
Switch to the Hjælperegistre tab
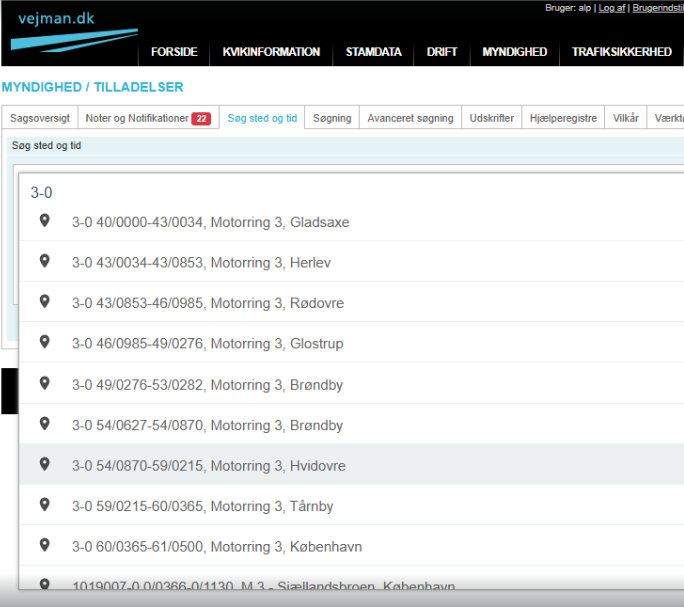pos(563,118)
